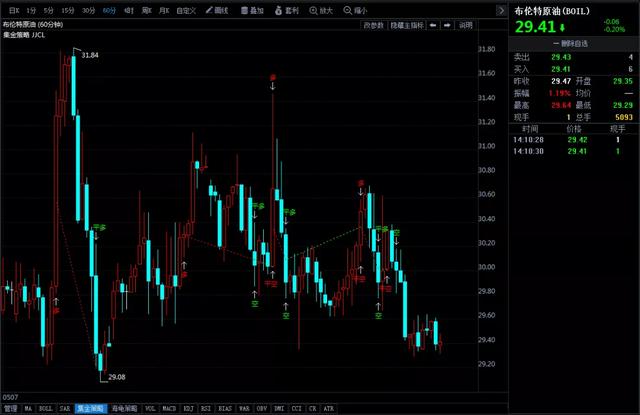The width and height of the screenshot is (640, 415).
Task: Click the 31.84 high price candle
Action: [73, 86]
